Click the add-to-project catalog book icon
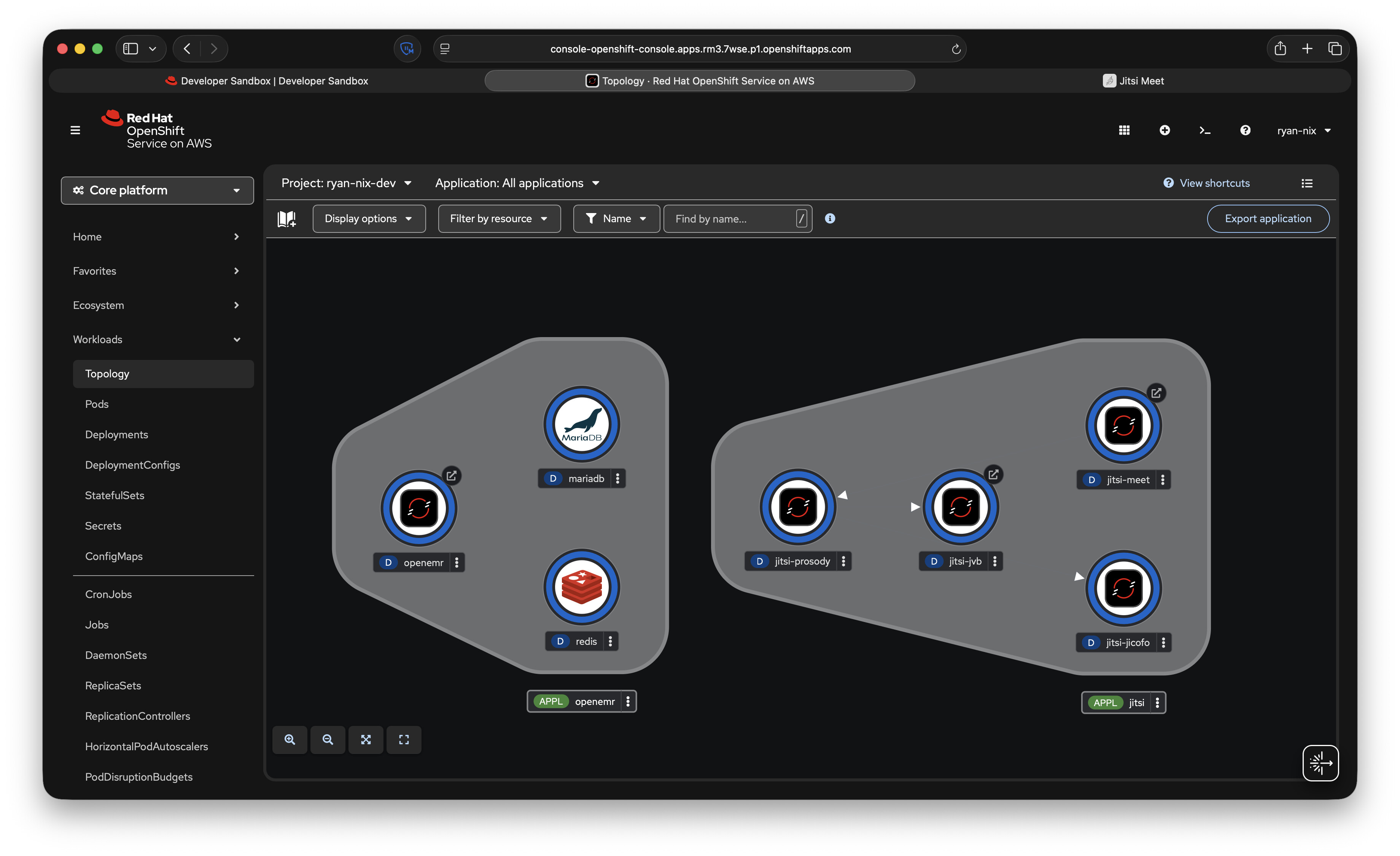 click(286, 219)
